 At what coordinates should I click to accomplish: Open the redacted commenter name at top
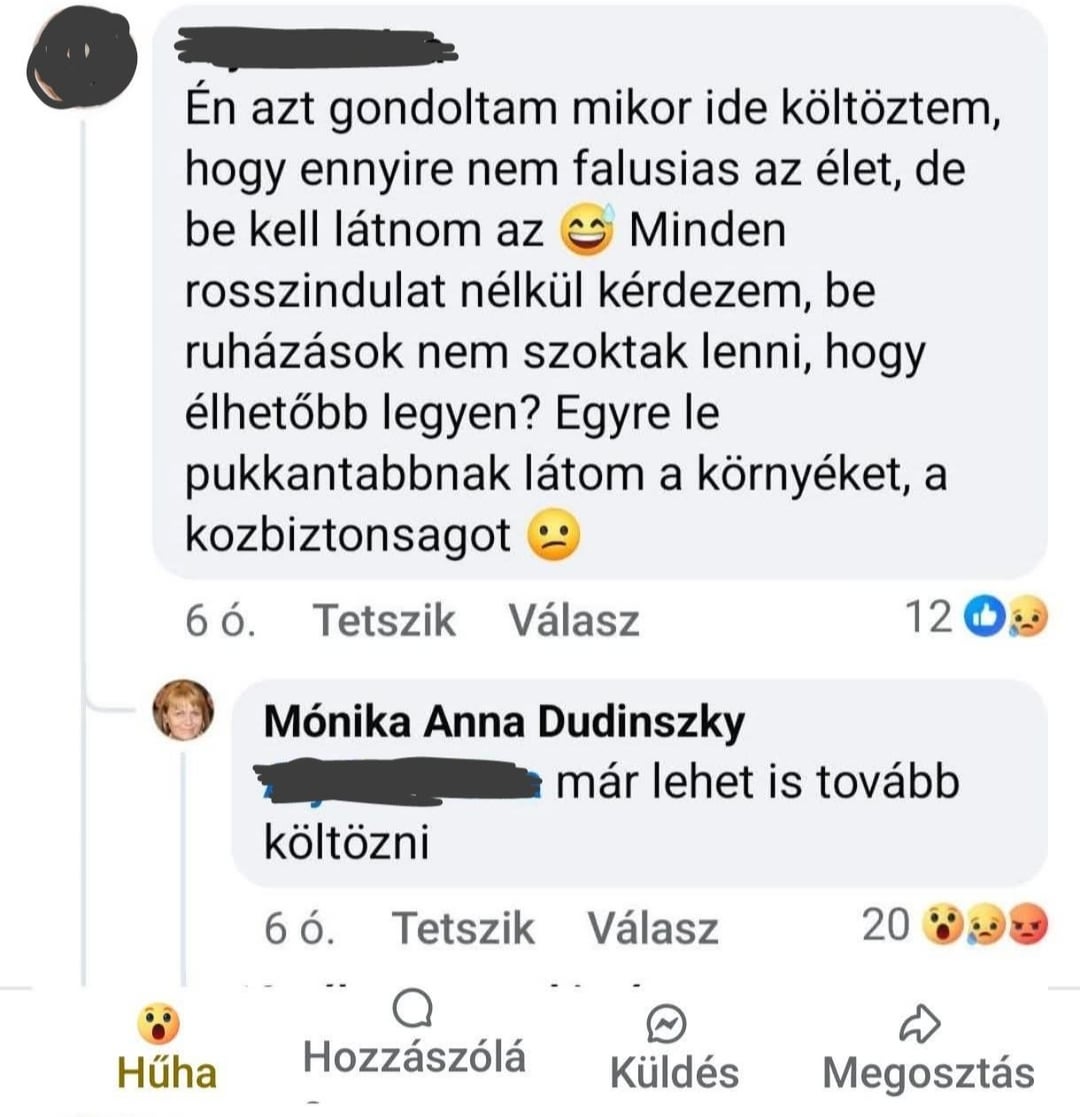click(315, 48)
